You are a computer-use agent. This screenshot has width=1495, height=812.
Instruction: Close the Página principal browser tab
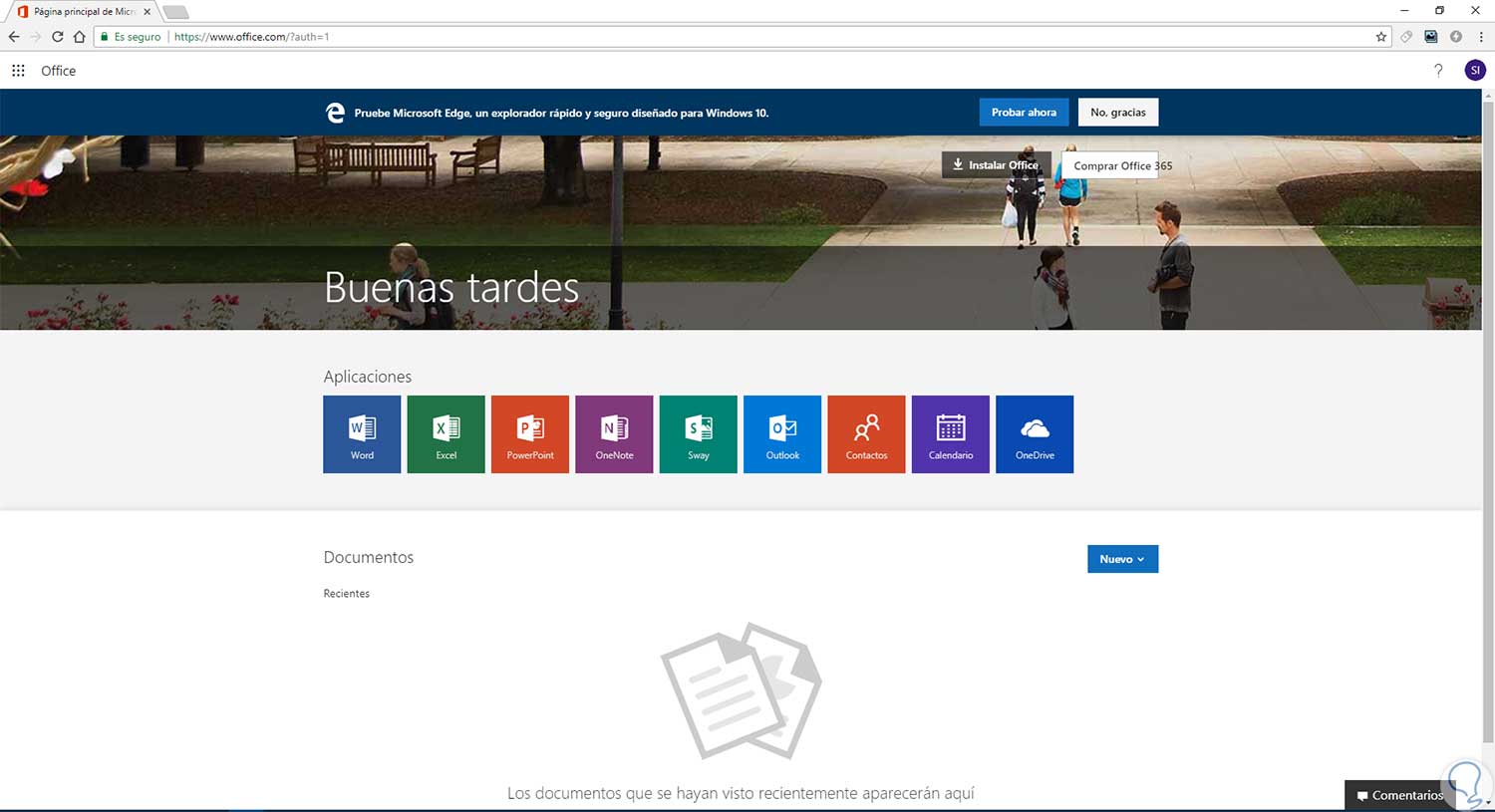(147, 12)
